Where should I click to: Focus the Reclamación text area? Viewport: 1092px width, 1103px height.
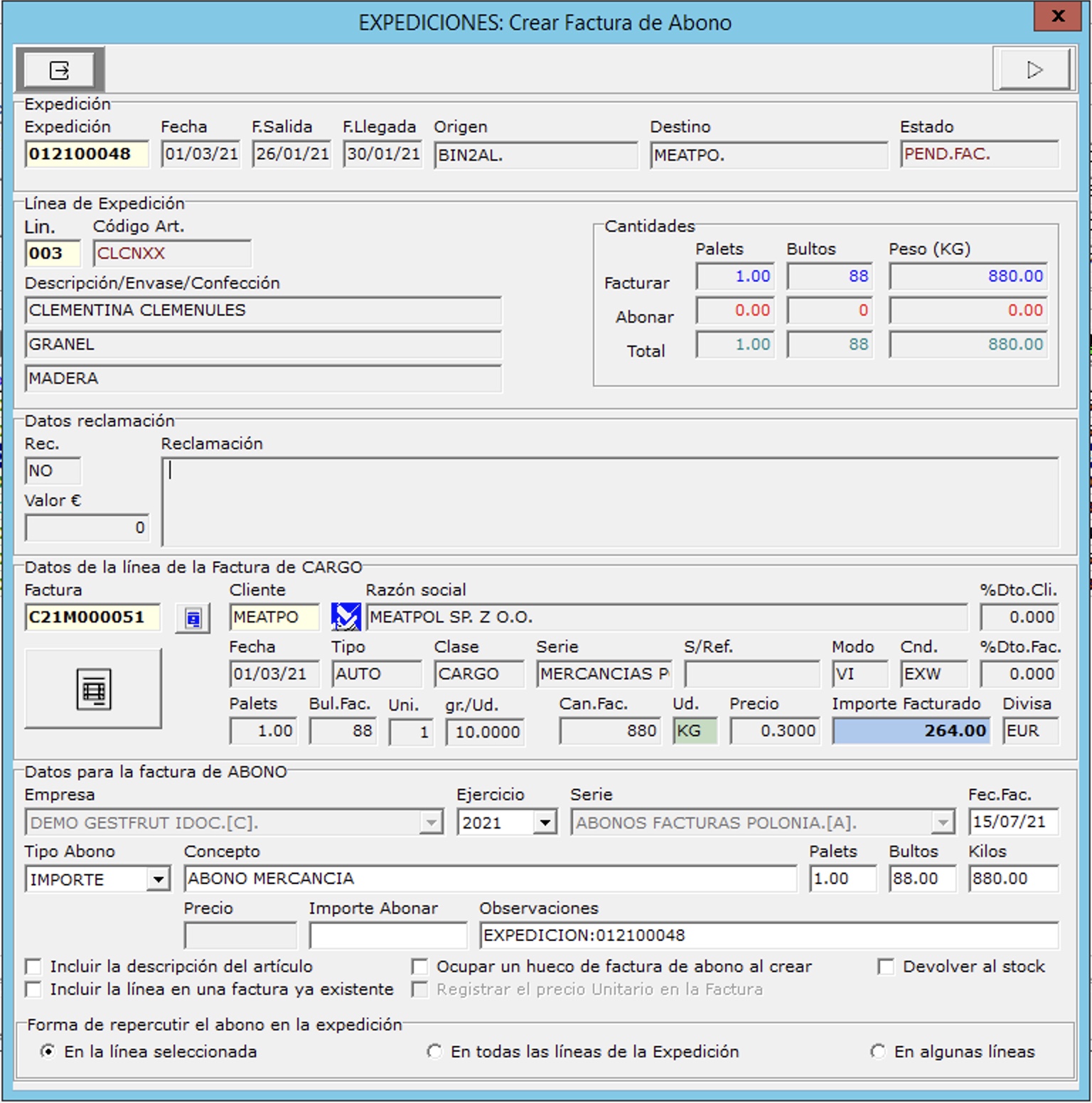point(609,502)
